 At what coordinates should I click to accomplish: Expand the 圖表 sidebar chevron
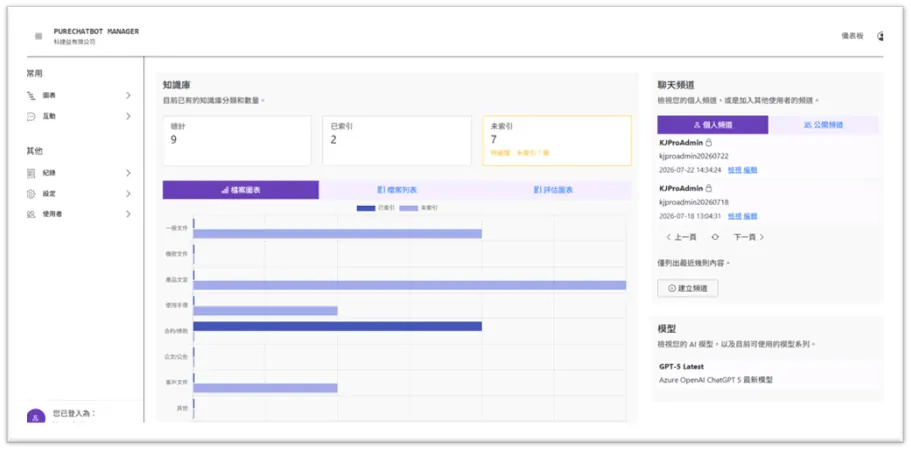(128, 96)
